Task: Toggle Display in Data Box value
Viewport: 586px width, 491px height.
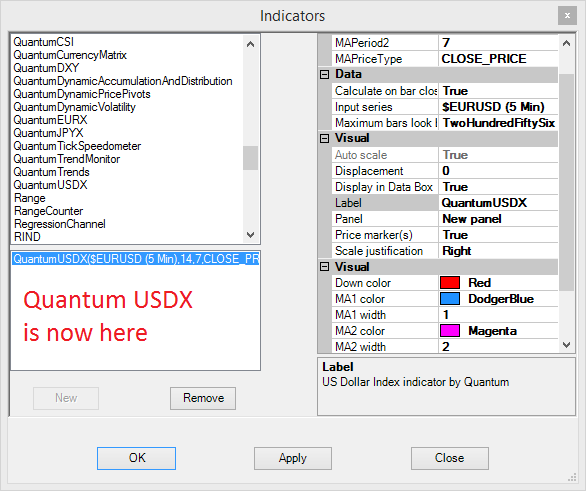Action: click(498, 187)
